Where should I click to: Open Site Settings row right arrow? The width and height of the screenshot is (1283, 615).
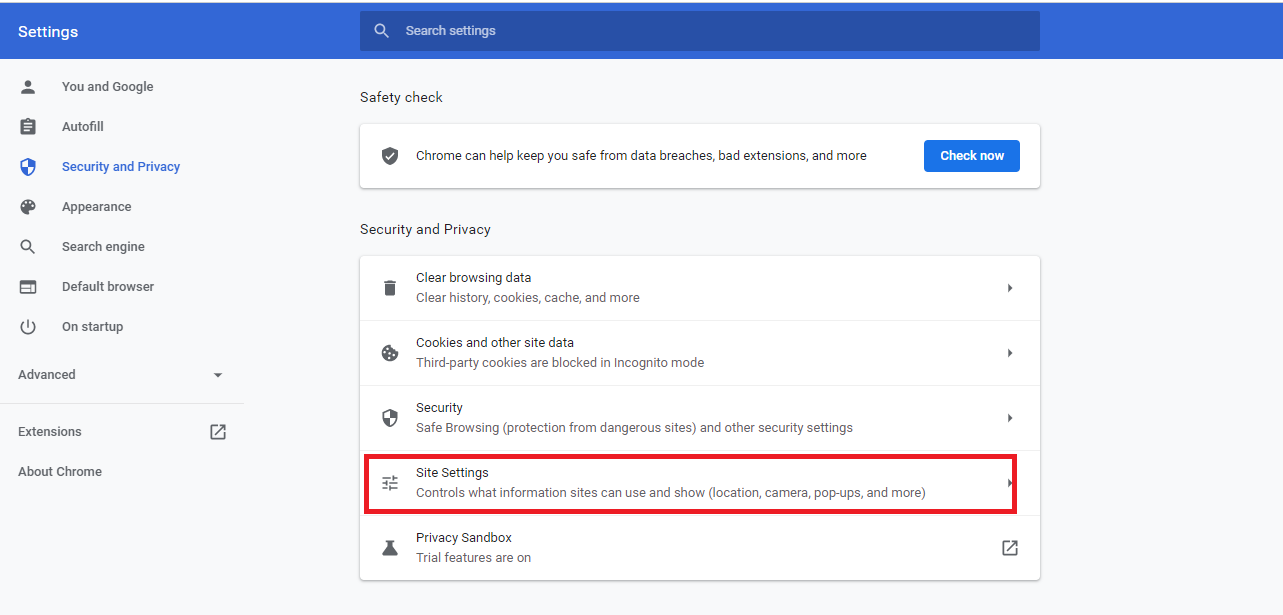click(1010, 483)
